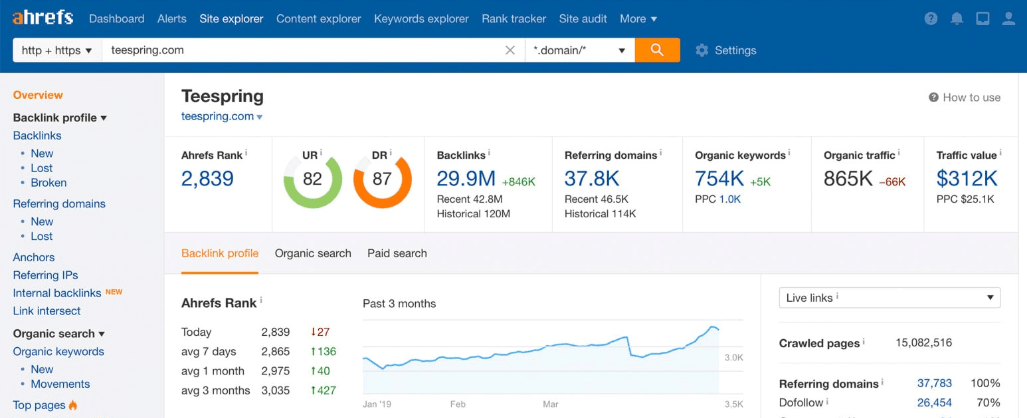Open the More menu in navigation
Screen dimensions: 1027x418
(638, 19)
